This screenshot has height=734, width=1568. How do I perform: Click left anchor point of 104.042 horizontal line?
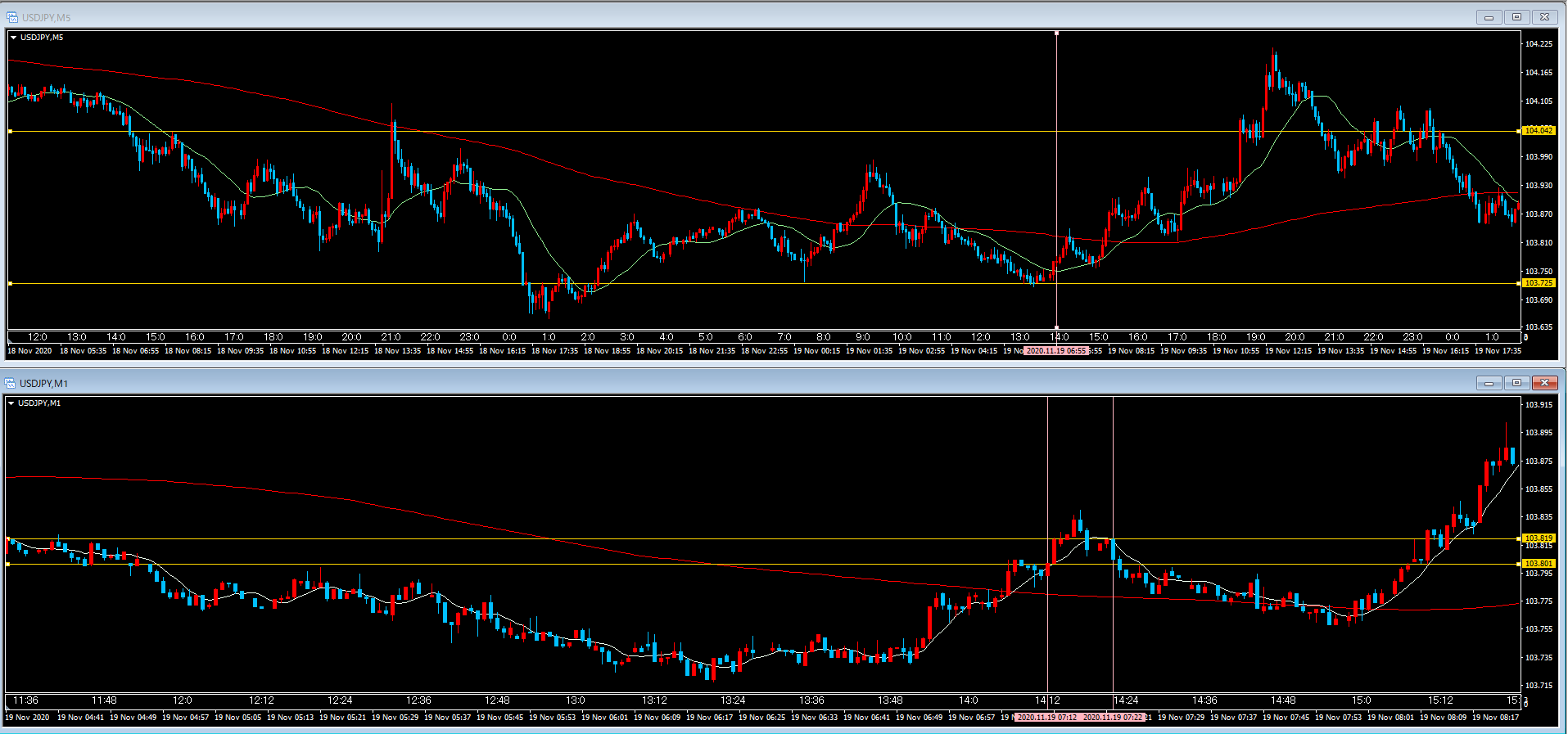tap(10, 131)
